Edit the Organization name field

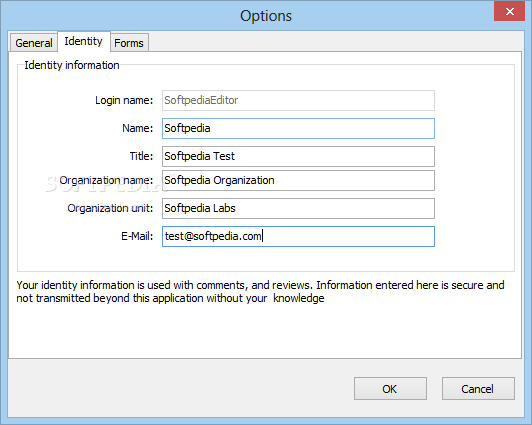pyautogui.click(x=298, y=180)
